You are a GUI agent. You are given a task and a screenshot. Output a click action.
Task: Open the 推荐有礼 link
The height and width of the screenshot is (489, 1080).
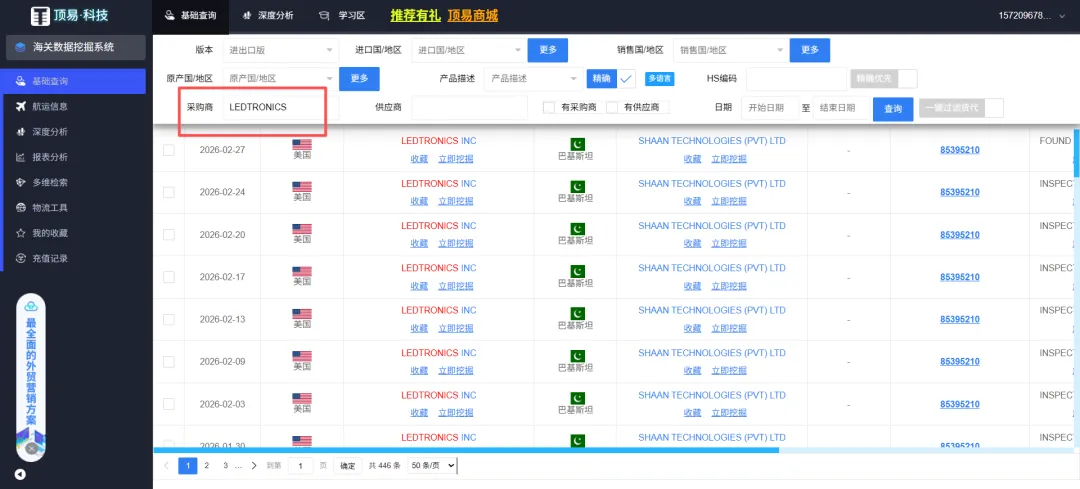pos(416,15)
